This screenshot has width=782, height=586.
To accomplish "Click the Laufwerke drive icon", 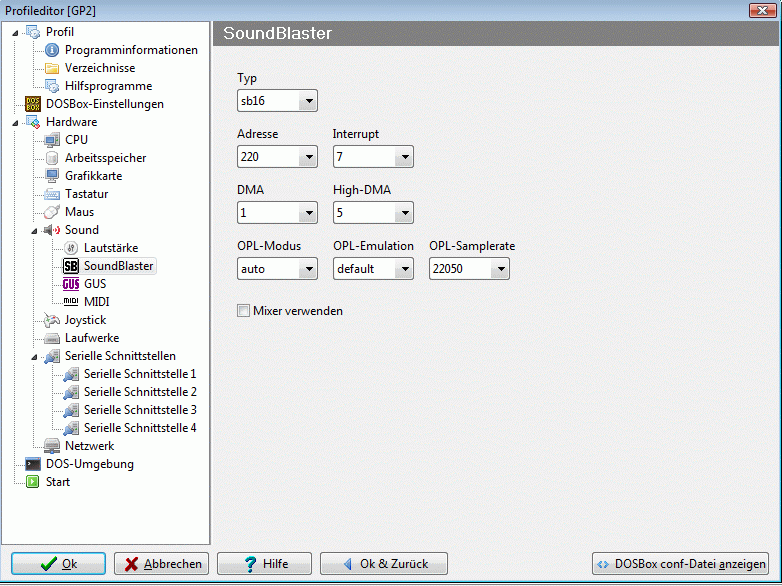I will tap(52, 338).
